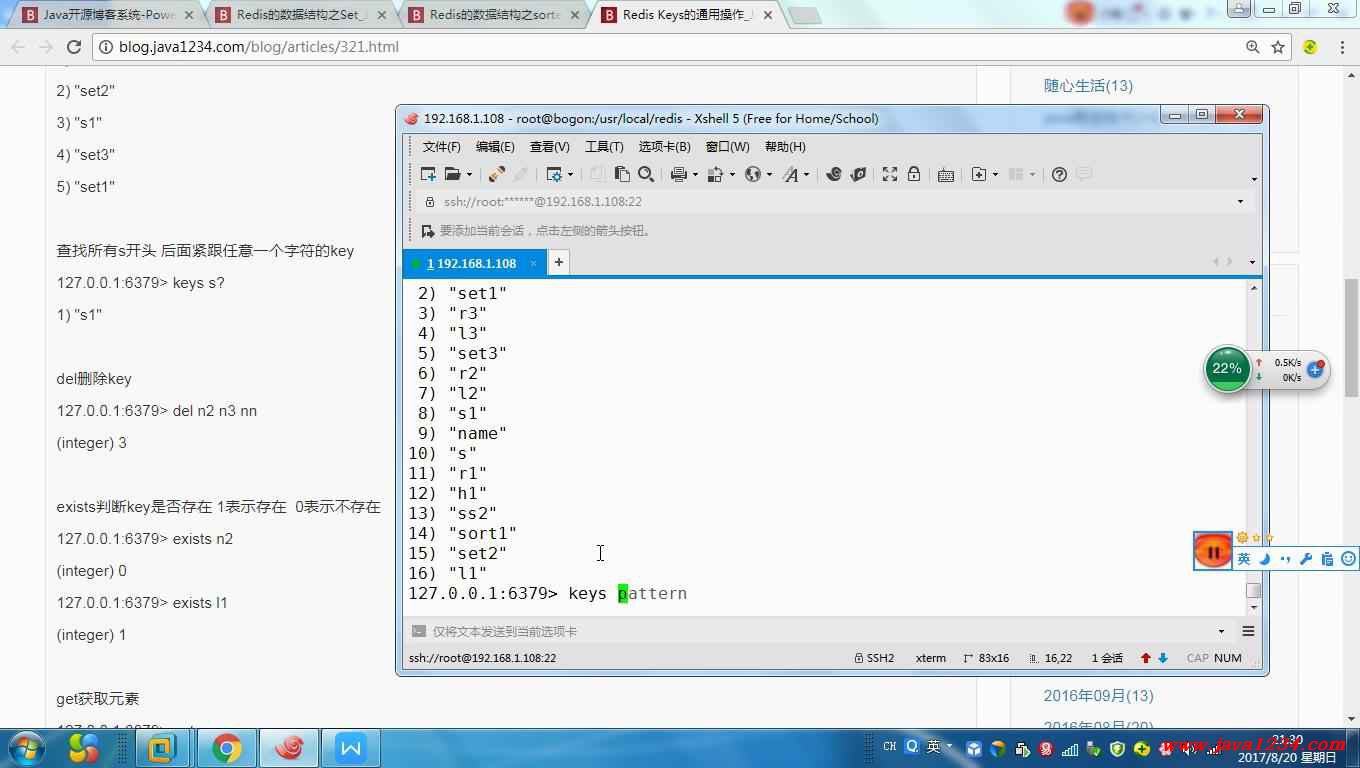
Task: Open the 查看(V) menu
Action: click(549, 147)
